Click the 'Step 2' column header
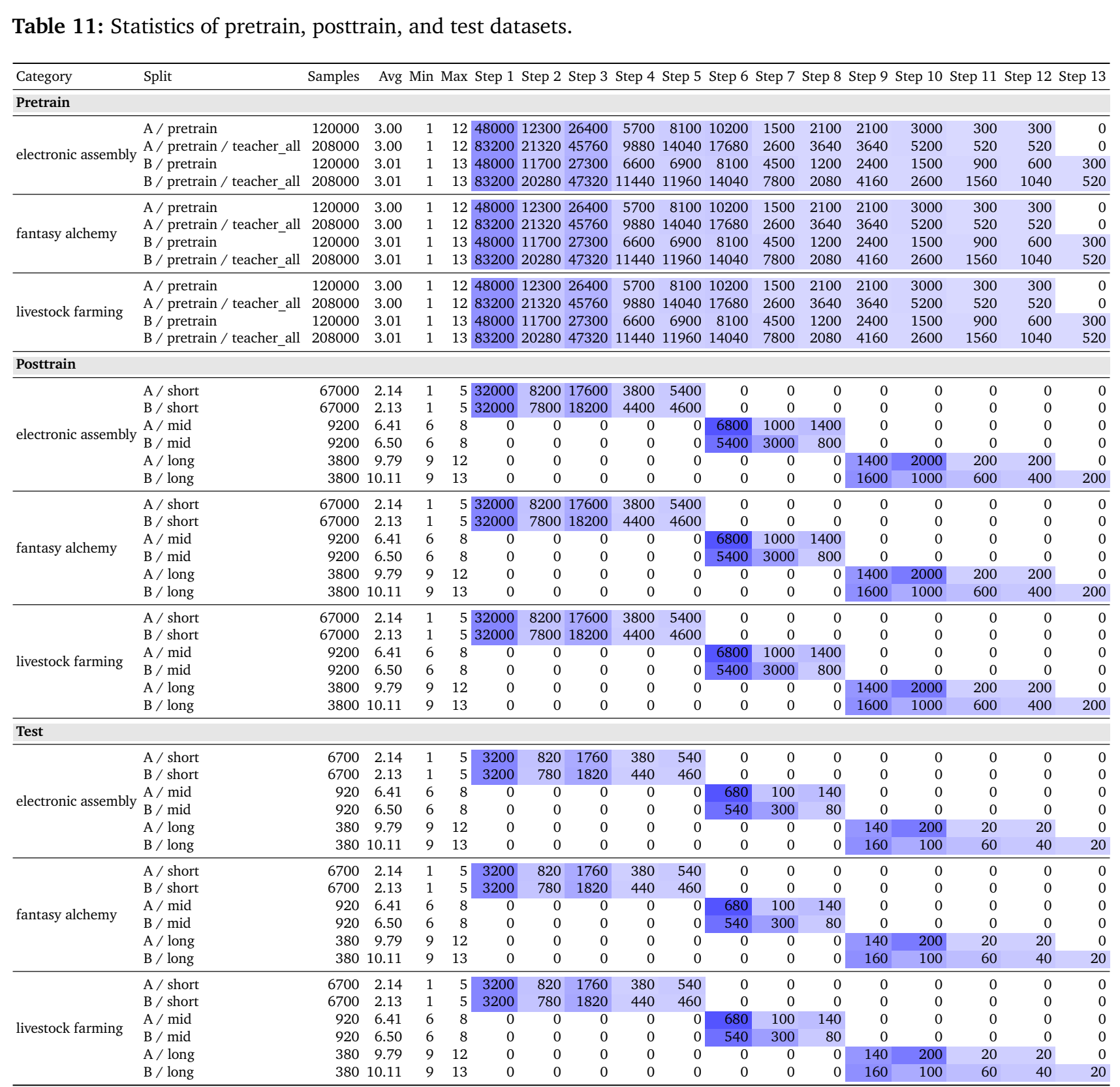Viewport: 1120px width, 1087px height. tap(541, 76)
